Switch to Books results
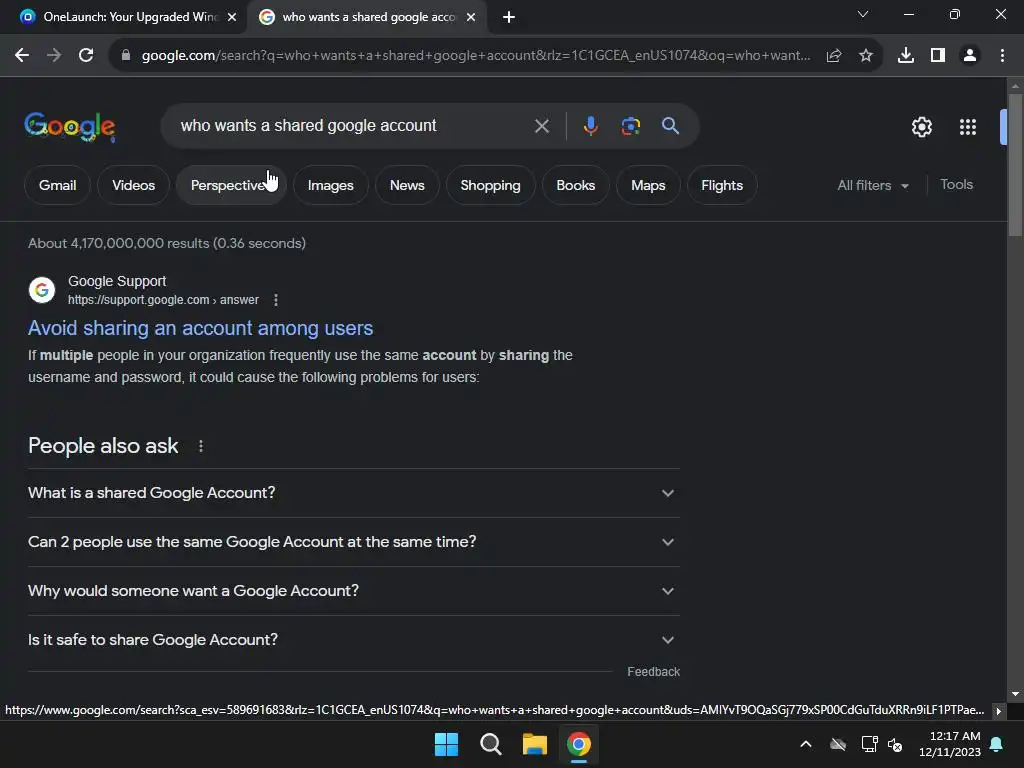Screen dimensions: 1024x768 575,185
